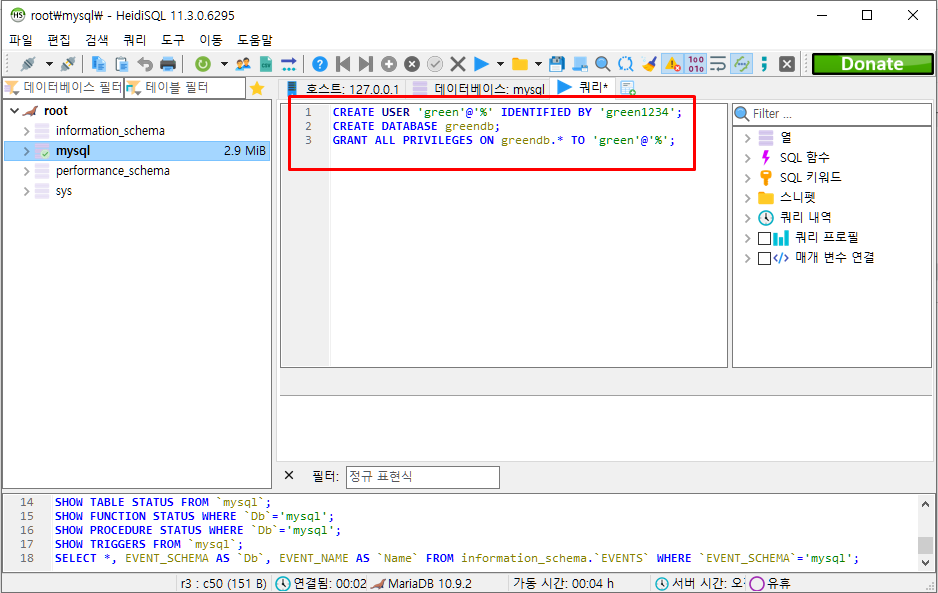Click the yellow star favorites icon
Viewport: 938px width, 593px height.
coord(257,89)
